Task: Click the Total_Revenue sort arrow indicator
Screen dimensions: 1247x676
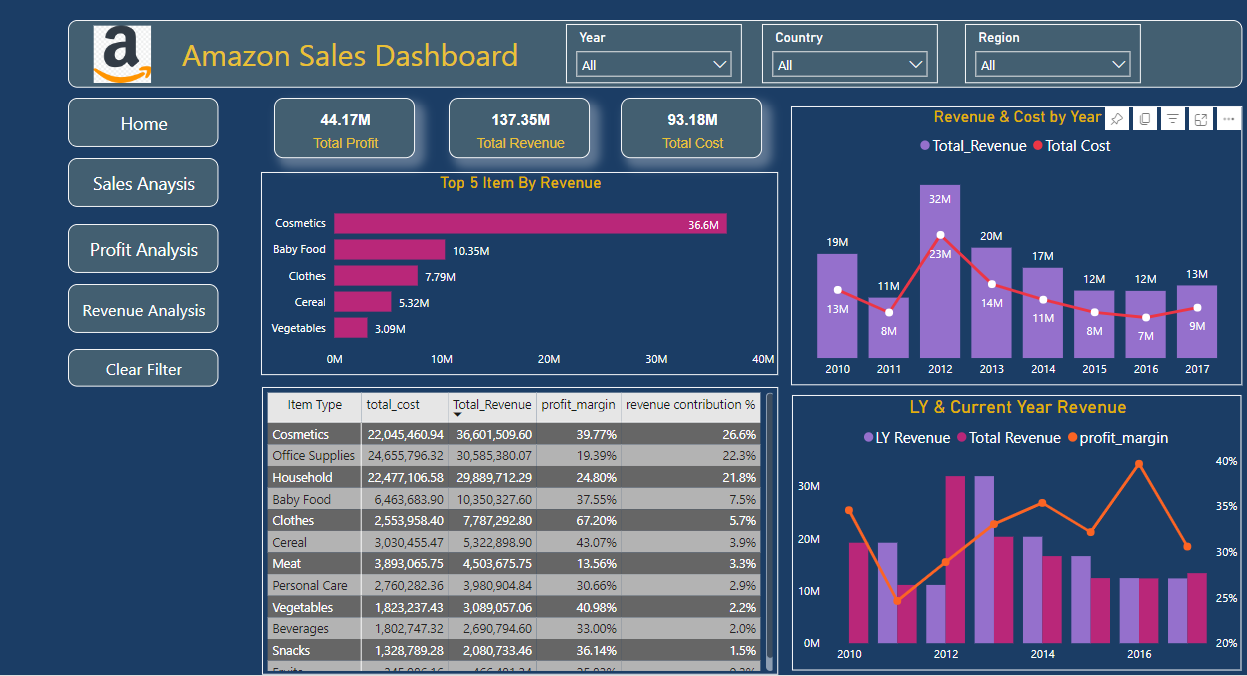Action: pos(458,414)
